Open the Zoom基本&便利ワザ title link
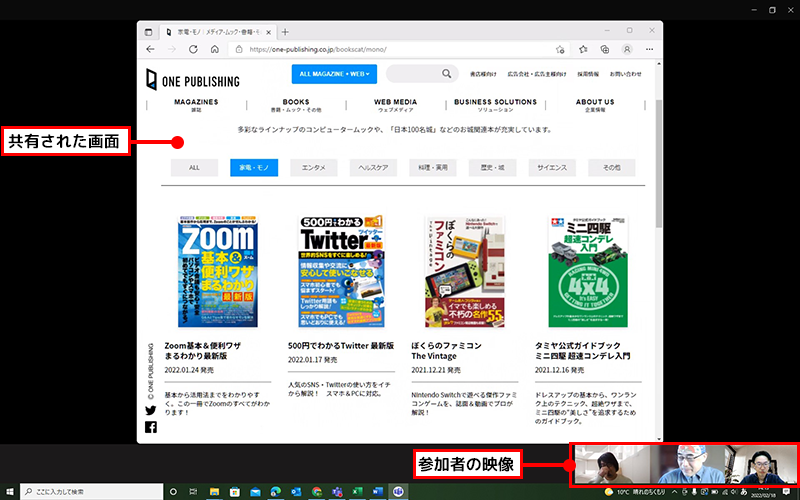This screenshot has height=500, width=800. 203,351
